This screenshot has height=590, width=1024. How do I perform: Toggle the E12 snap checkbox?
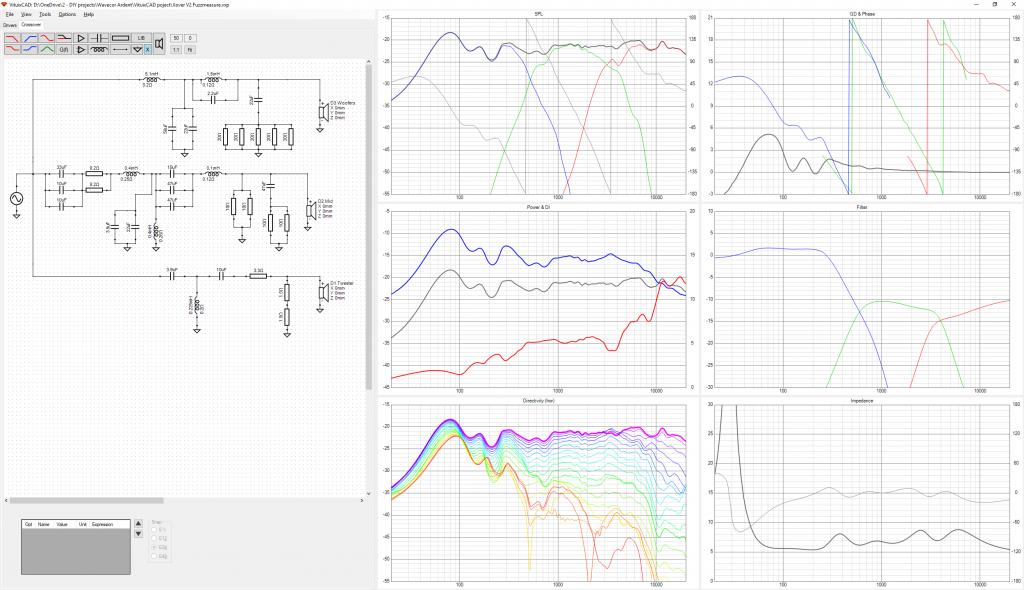[x=154, y=538]
